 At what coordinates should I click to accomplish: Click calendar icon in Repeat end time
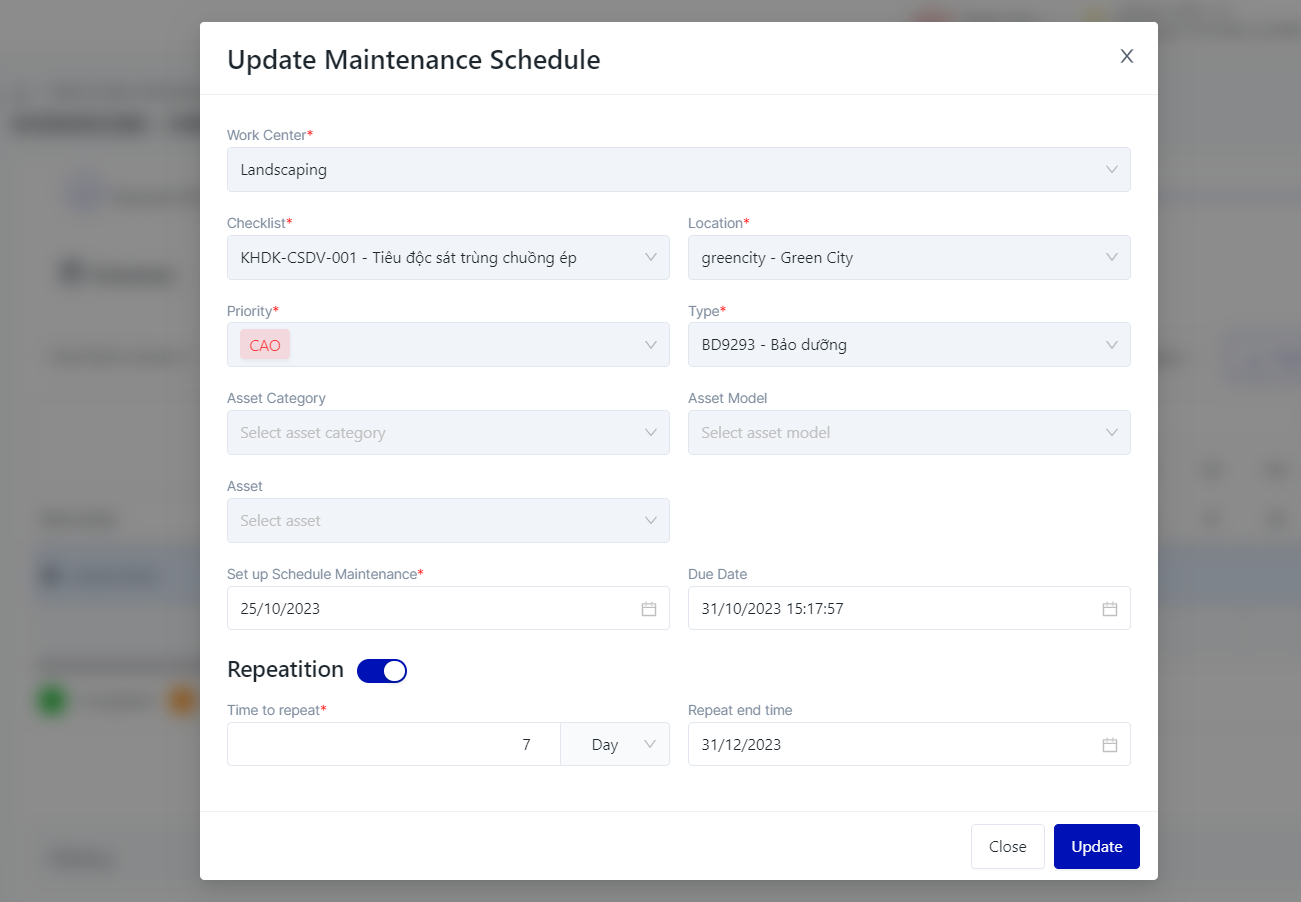(1109, 745)
